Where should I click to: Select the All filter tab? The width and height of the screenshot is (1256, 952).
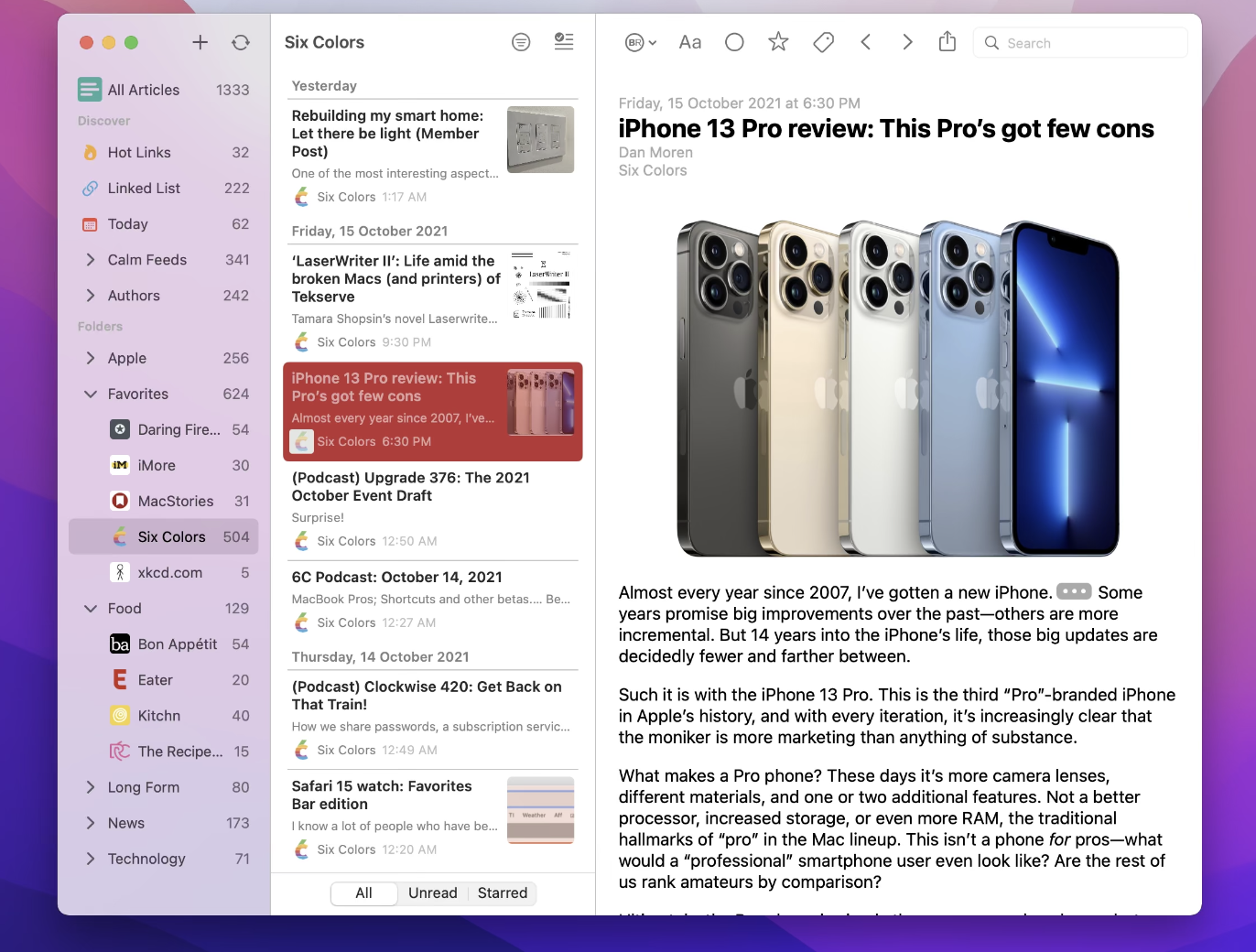[x=363, y=893]
